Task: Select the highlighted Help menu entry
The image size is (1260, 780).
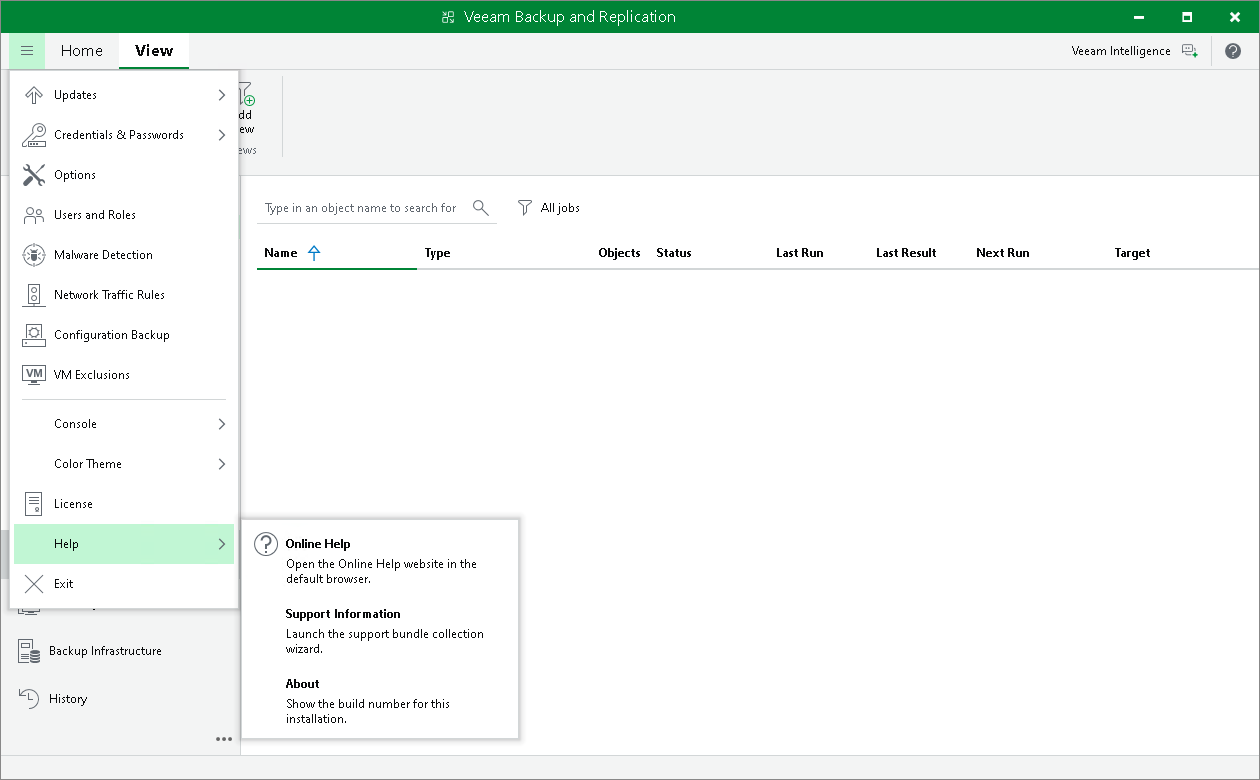Action: (x=124, y=544)
